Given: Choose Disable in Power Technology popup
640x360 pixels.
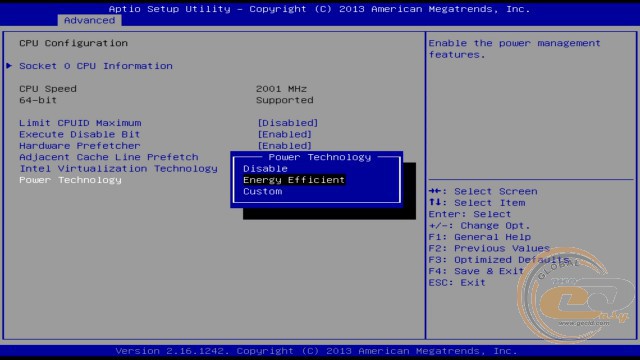Looking at the screenshot, I should pos(265,169).
